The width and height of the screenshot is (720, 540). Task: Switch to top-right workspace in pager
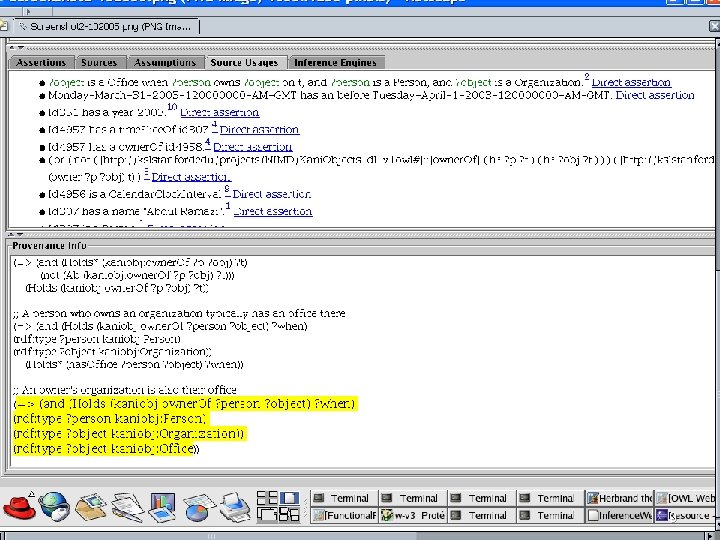click(x=289, y=498)
